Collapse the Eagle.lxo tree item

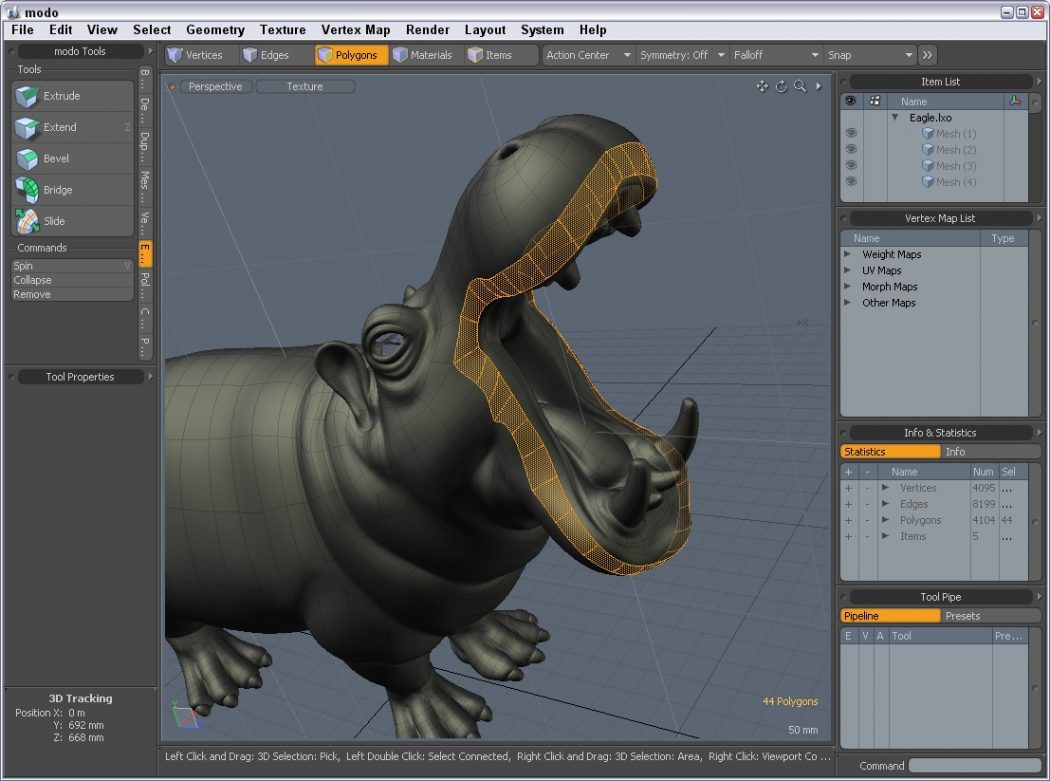click(x=895, y=118)
